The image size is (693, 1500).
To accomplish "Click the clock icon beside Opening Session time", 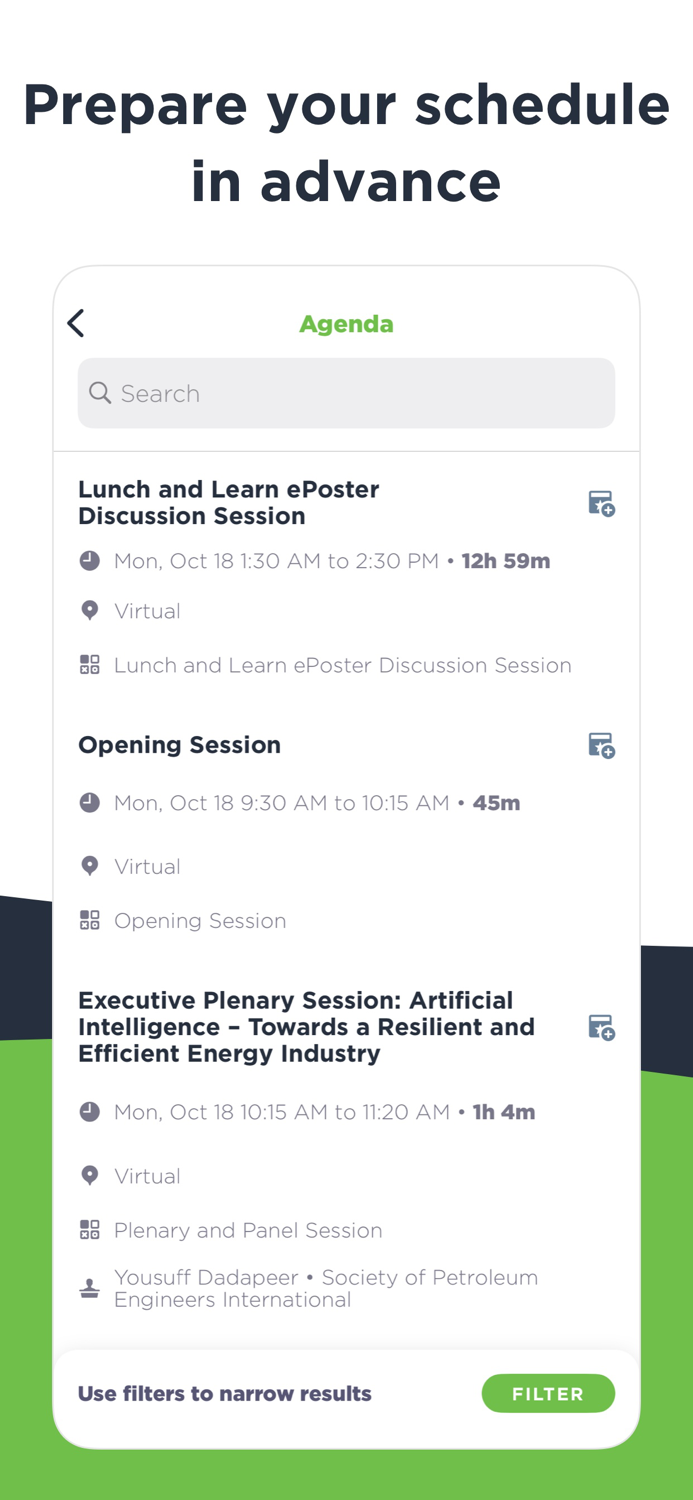I will [x=89, y=802].
